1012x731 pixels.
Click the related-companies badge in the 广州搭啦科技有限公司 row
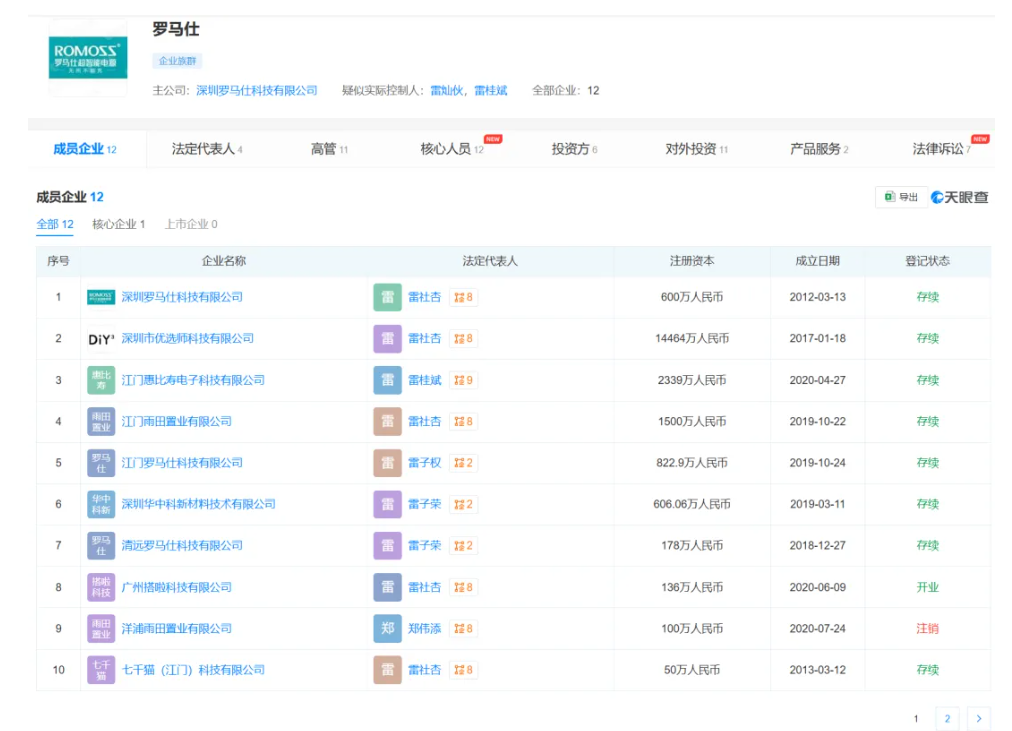tap(463, 587)
